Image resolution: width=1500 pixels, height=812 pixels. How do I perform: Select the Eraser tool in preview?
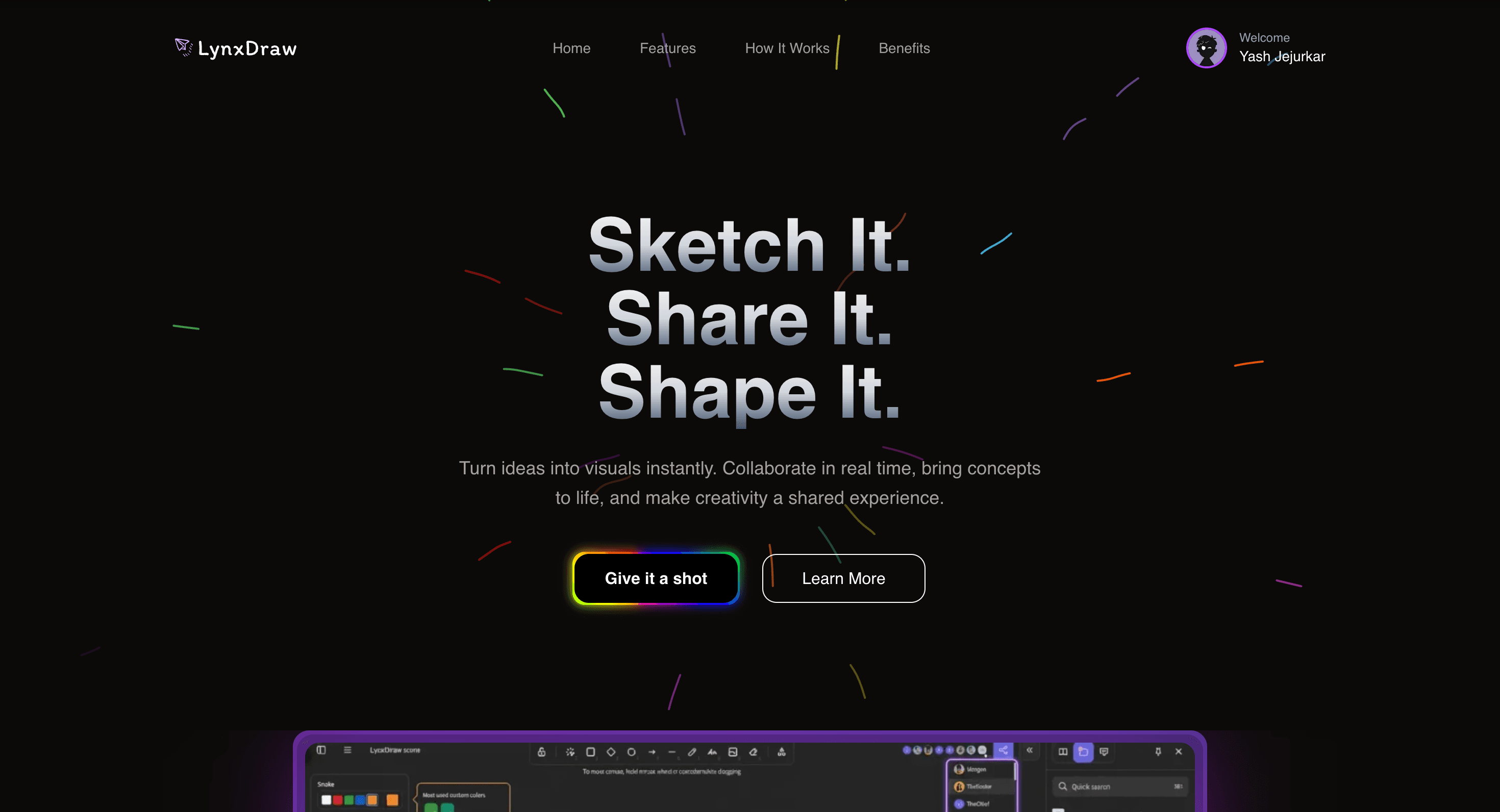tap(753, 752)
